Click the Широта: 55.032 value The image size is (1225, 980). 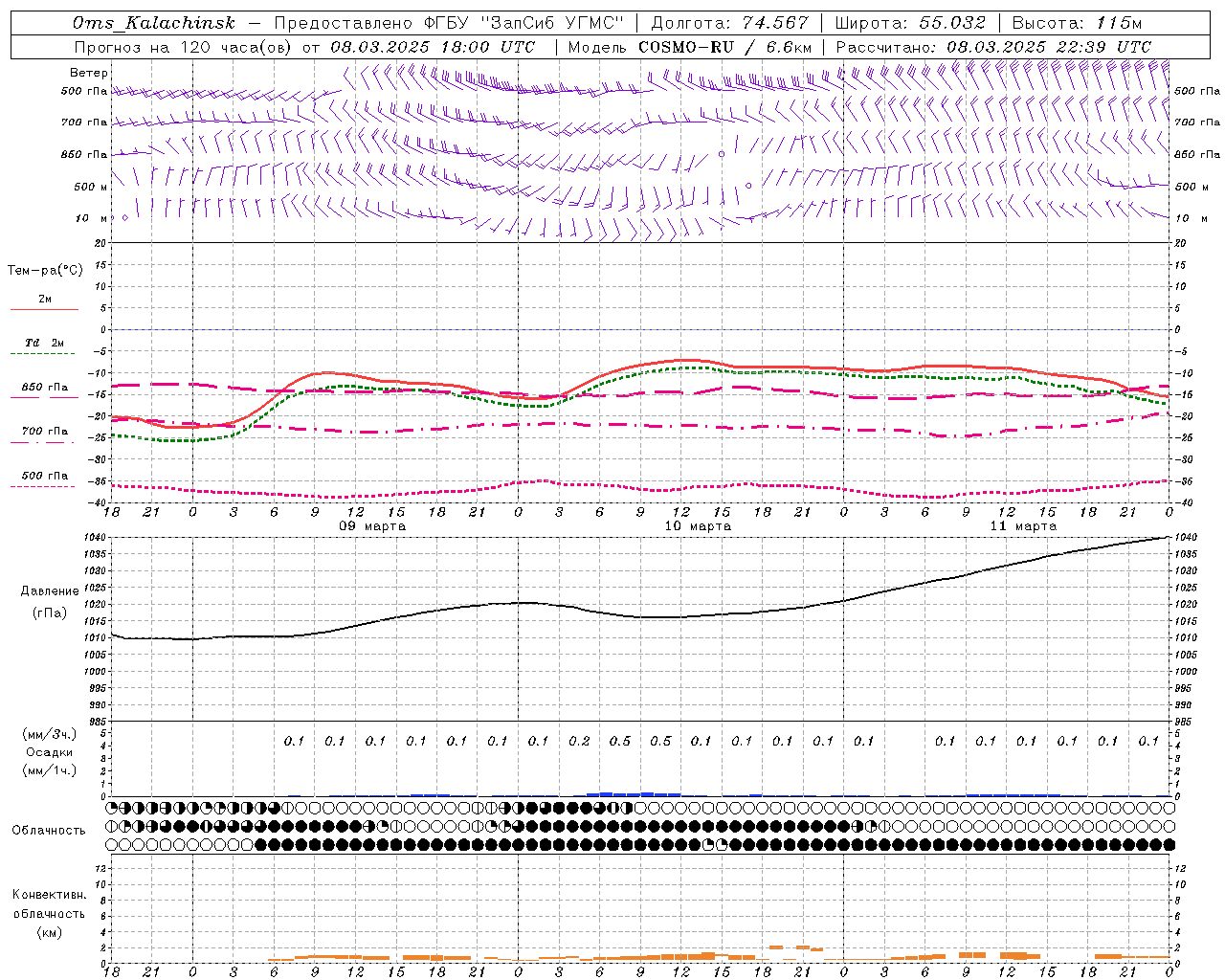(910, 23)
